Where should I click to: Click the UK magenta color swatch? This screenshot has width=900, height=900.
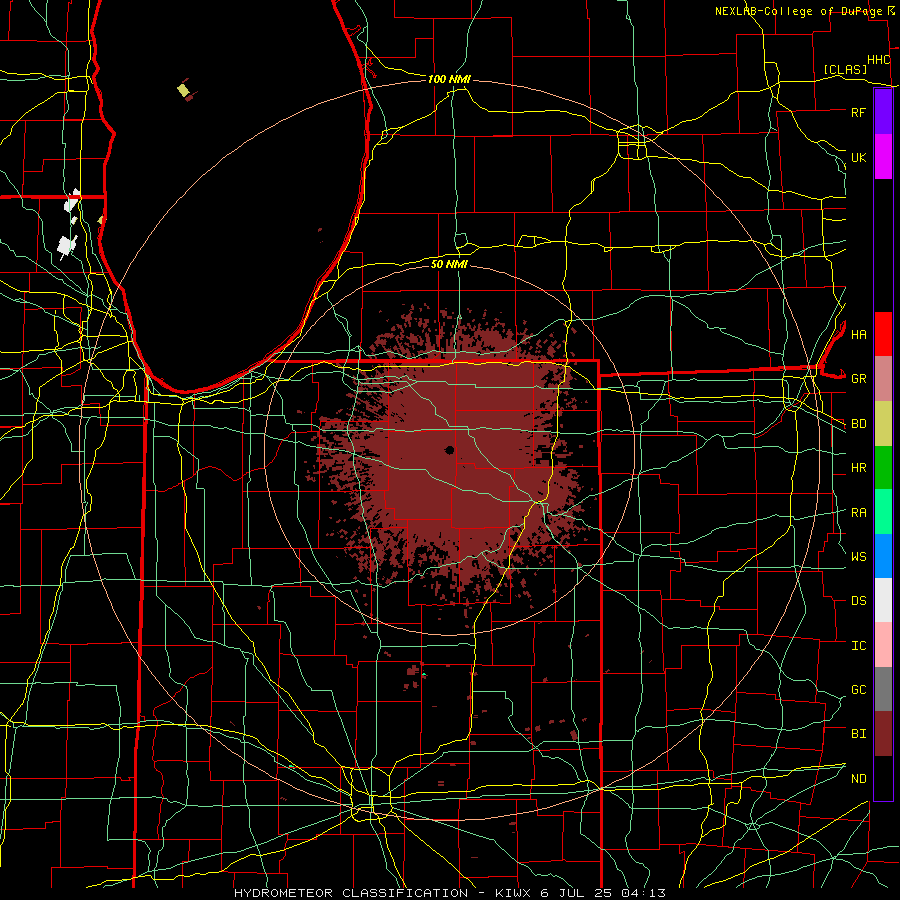tap(883, 157)
